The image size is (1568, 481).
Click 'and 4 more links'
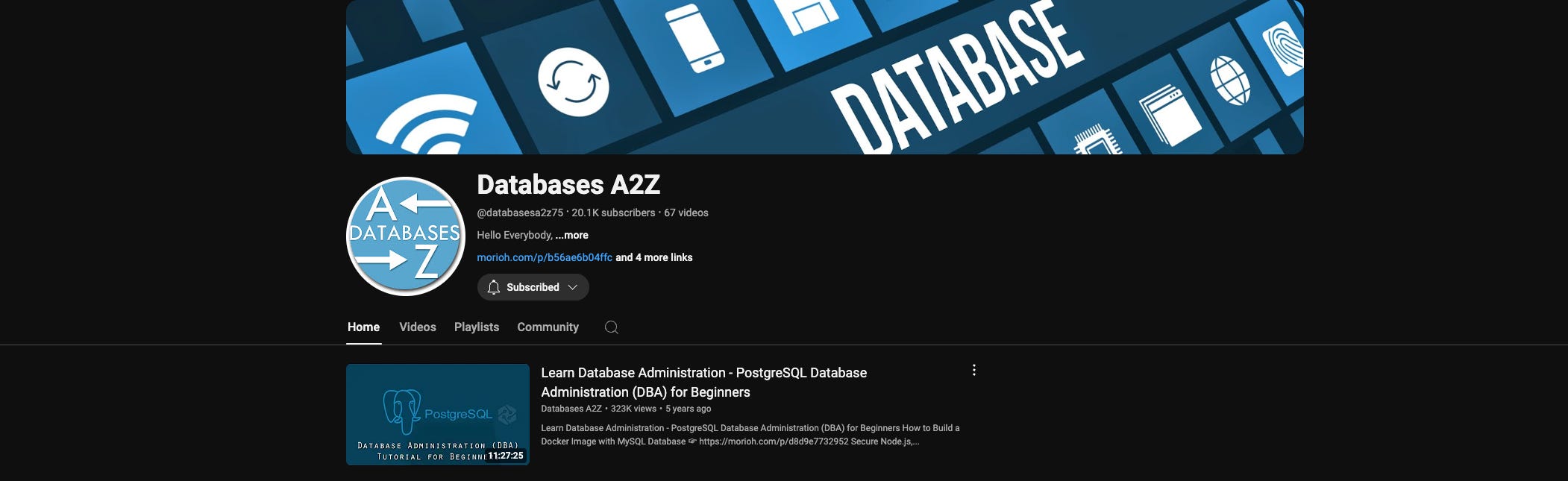pos(654,257)
